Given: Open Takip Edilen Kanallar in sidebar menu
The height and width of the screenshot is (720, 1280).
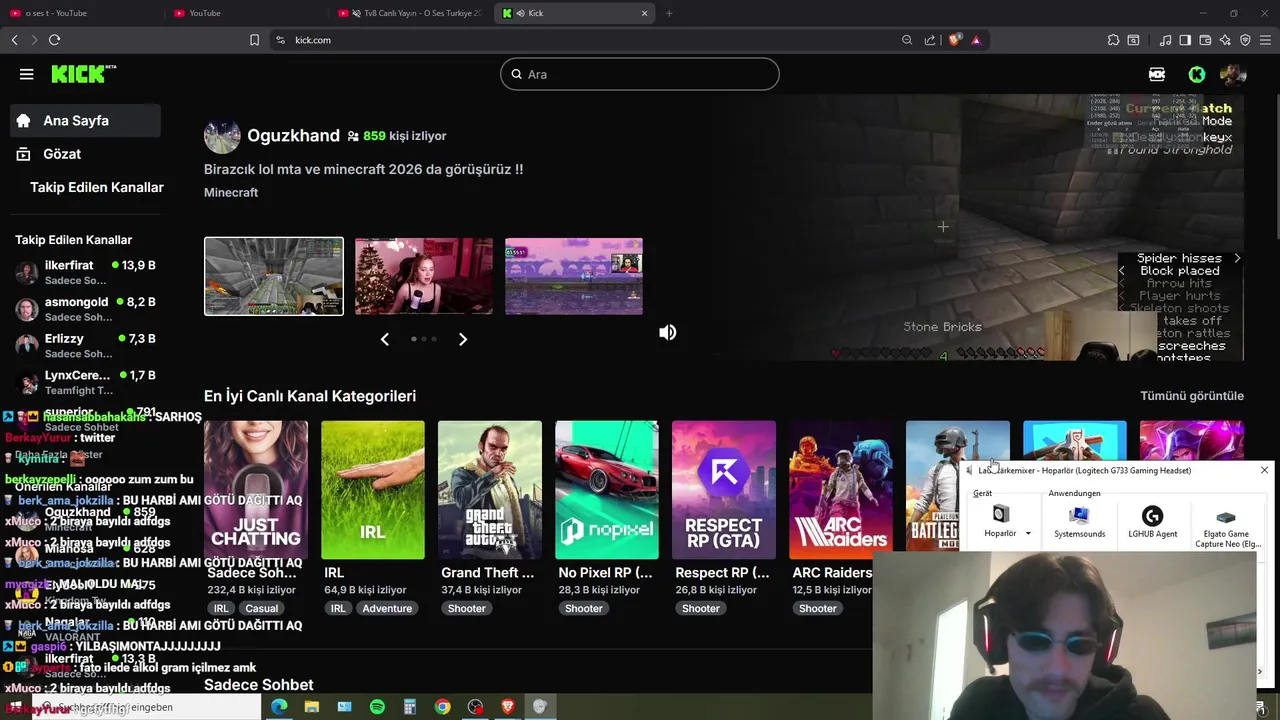Looking at the screenshot, I should 96,187.
